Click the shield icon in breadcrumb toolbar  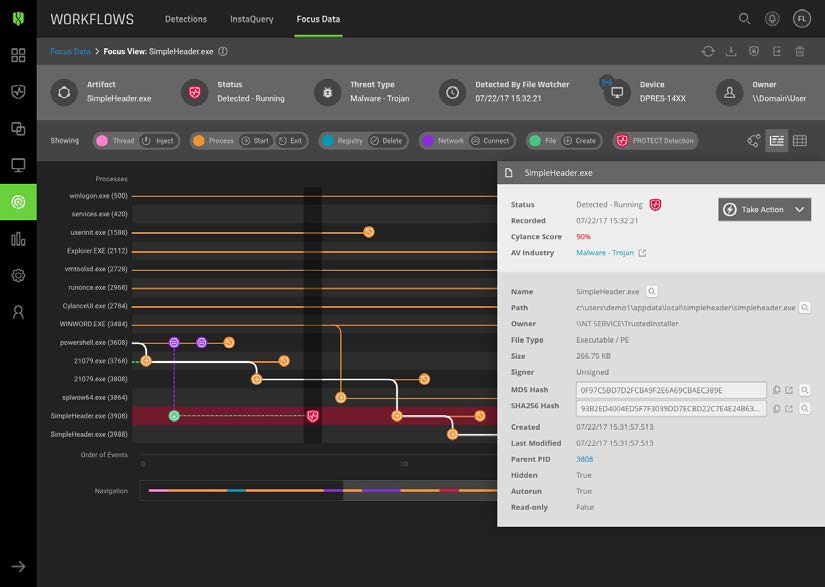pyautogui.click(x=754, y=52)
